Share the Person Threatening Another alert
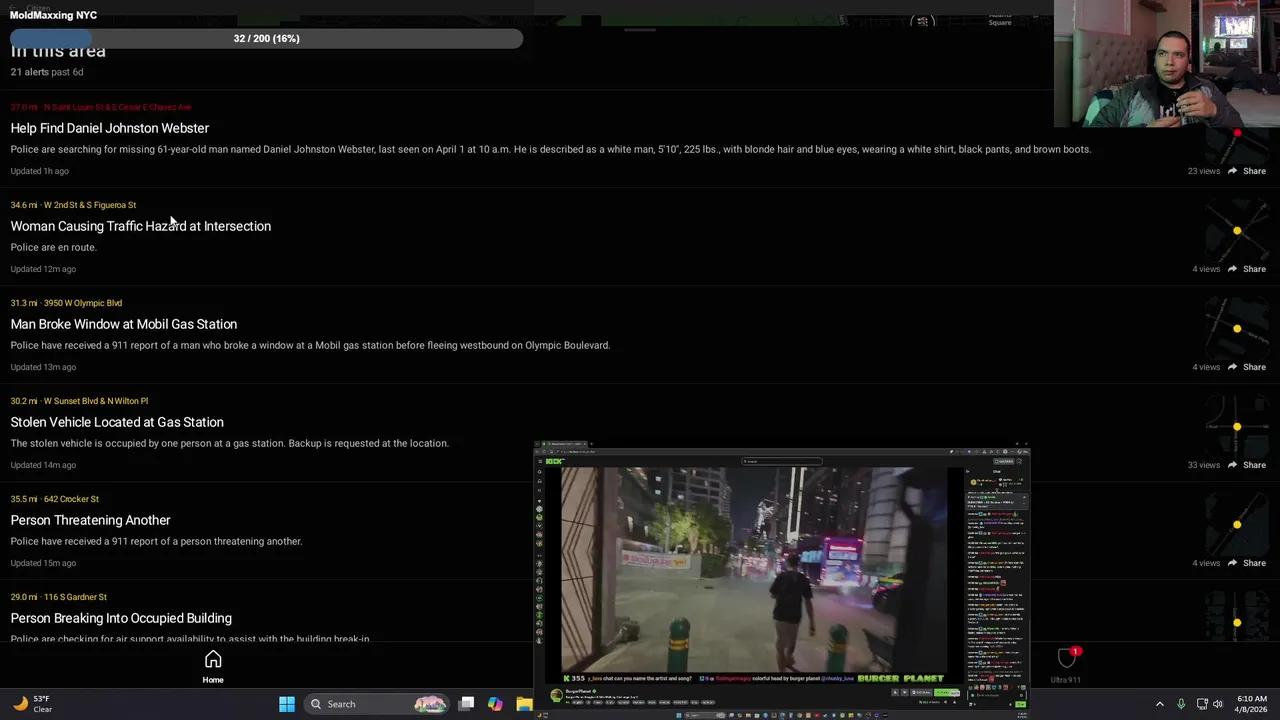Image resolution: width=1280 pixels, height=720 pixels. click(1247, 563)
